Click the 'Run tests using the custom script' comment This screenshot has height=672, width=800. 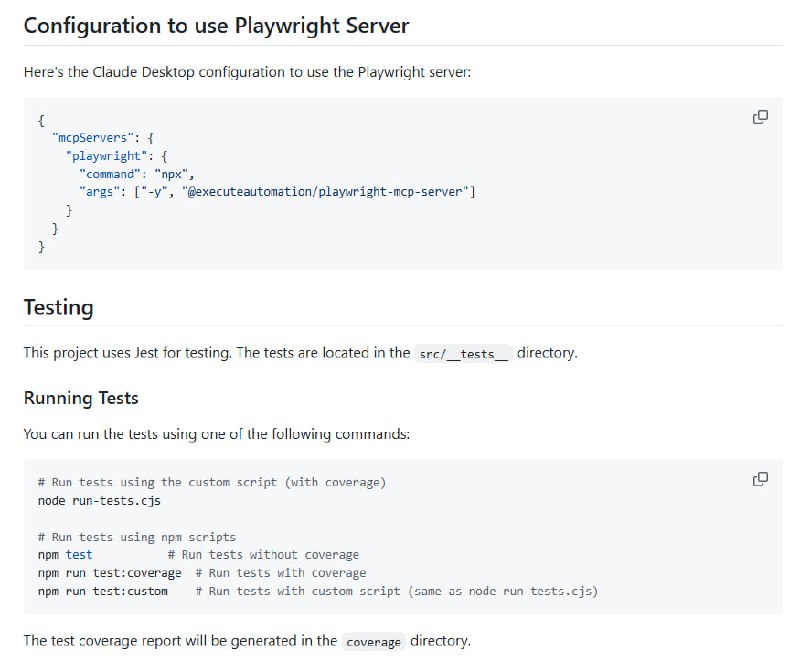211,482
